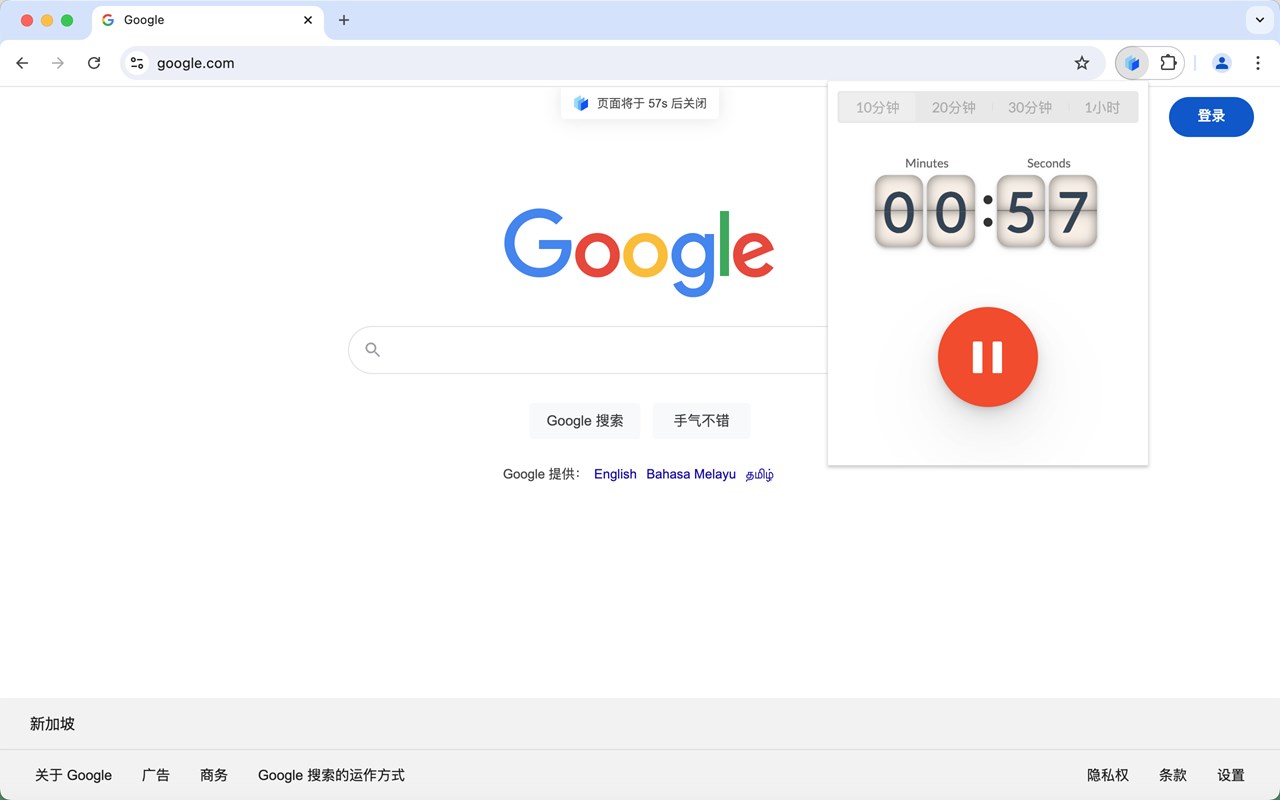Choose the 20分钟 timer preset

(953, 107)
